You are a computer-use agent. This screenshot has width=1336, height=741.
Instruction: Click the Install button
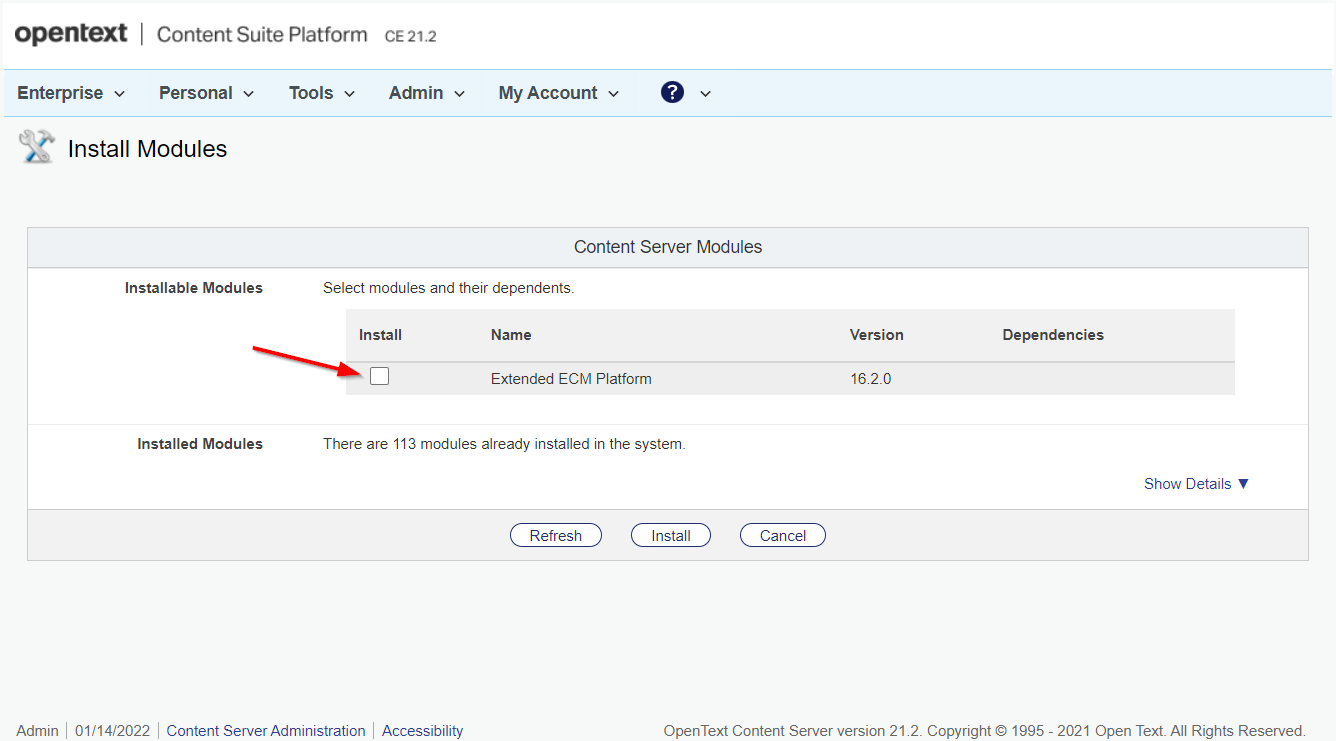671,535
